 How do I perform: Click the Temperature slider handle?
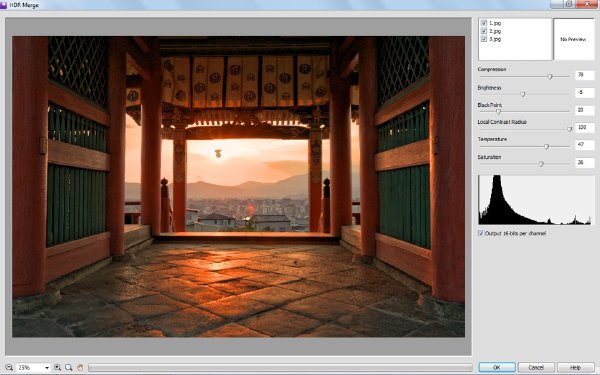(546, 147)
